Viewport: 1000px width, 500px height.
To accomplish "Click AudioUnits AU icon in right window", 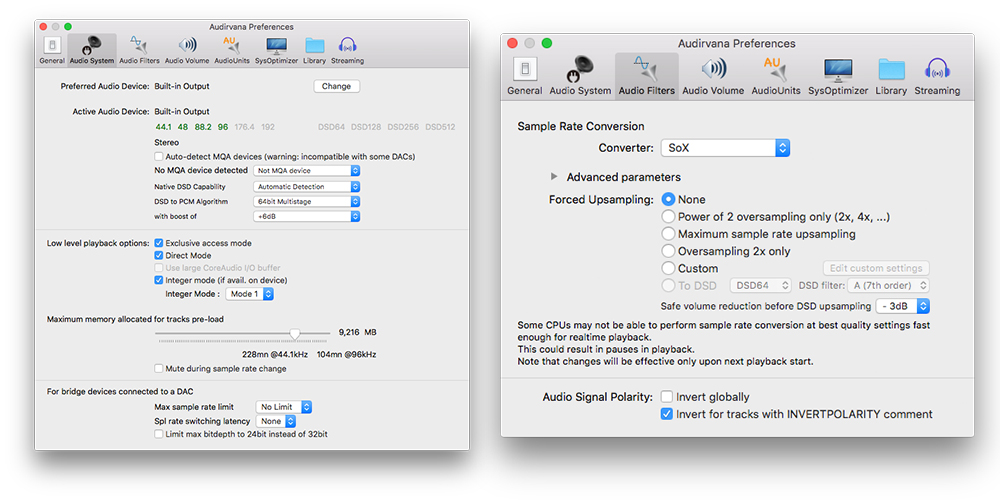I will coord(774,69).
